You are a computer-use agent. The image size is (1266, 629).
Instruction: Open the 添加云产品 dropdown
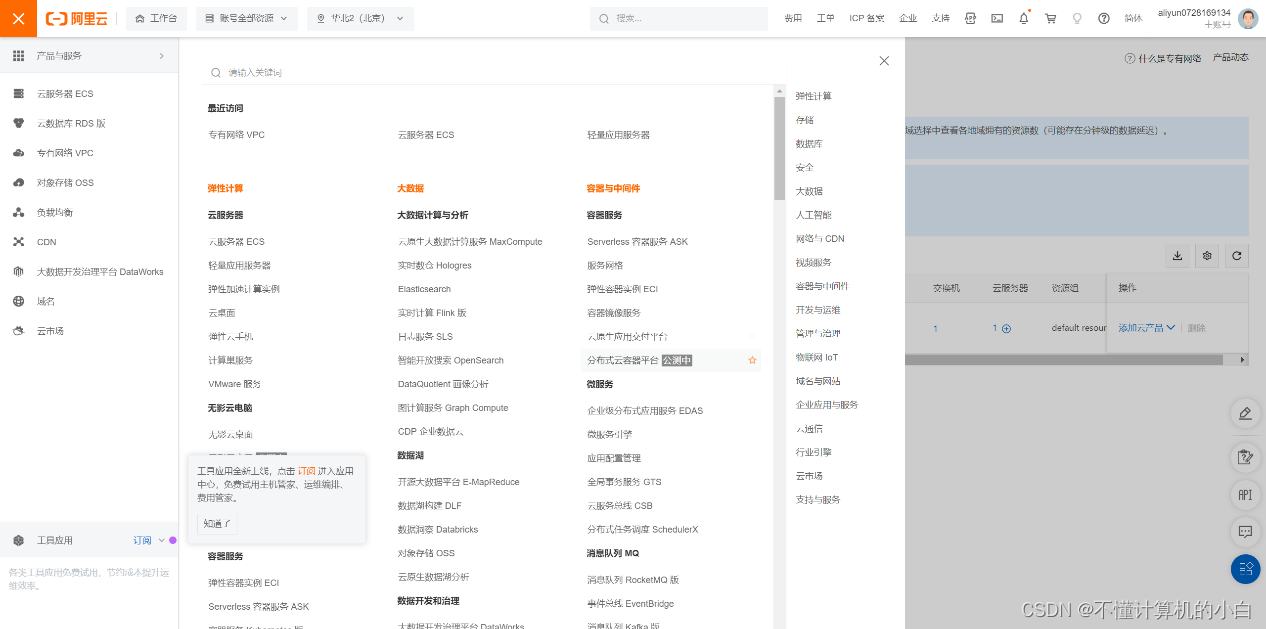pos(1147,328)
